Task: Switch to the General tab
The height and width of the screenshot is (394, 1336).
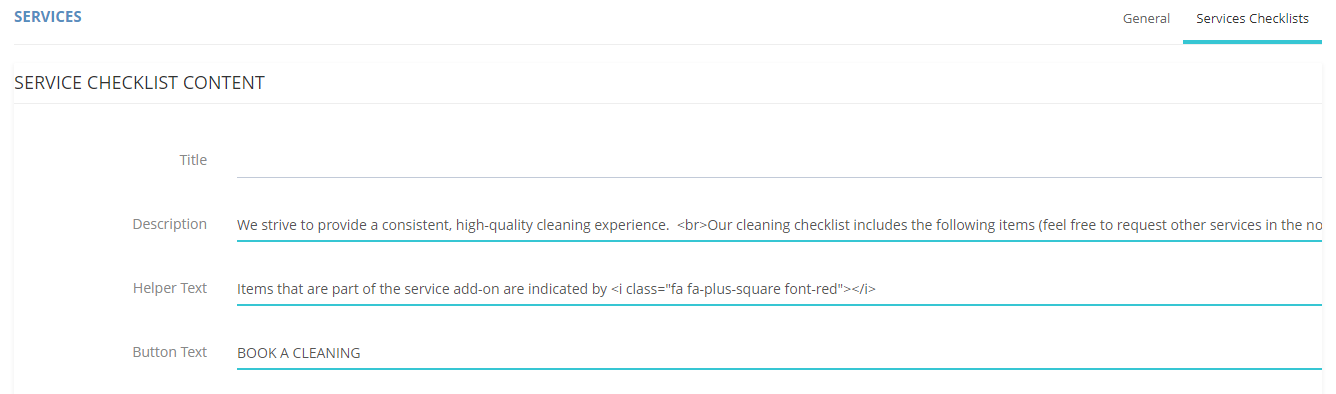Action: [x=1146, y=18]
